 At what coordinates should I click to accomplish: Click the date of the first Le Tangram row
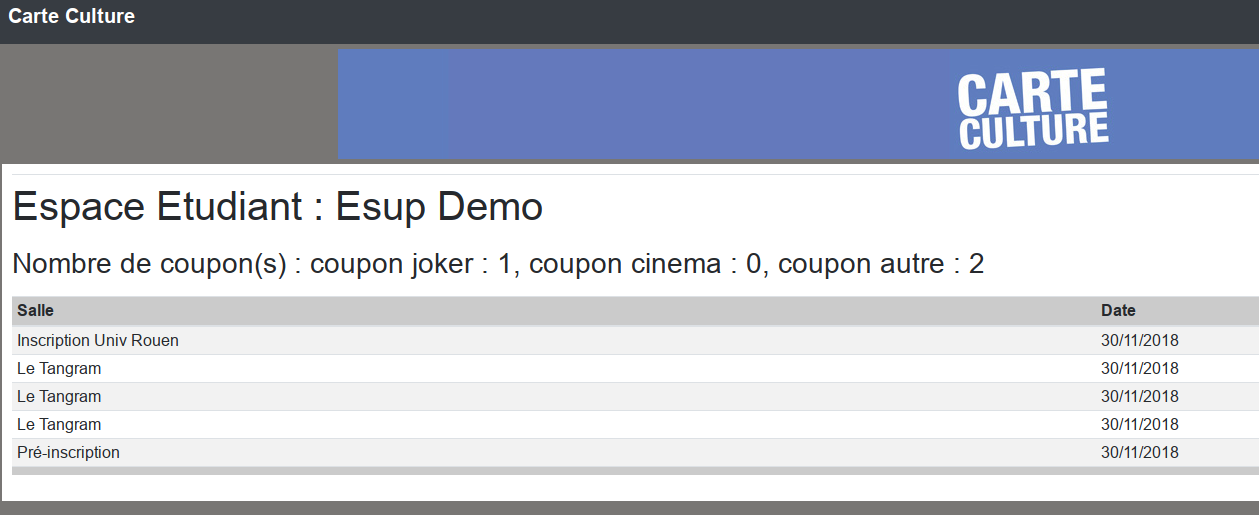click(1139, 368)
